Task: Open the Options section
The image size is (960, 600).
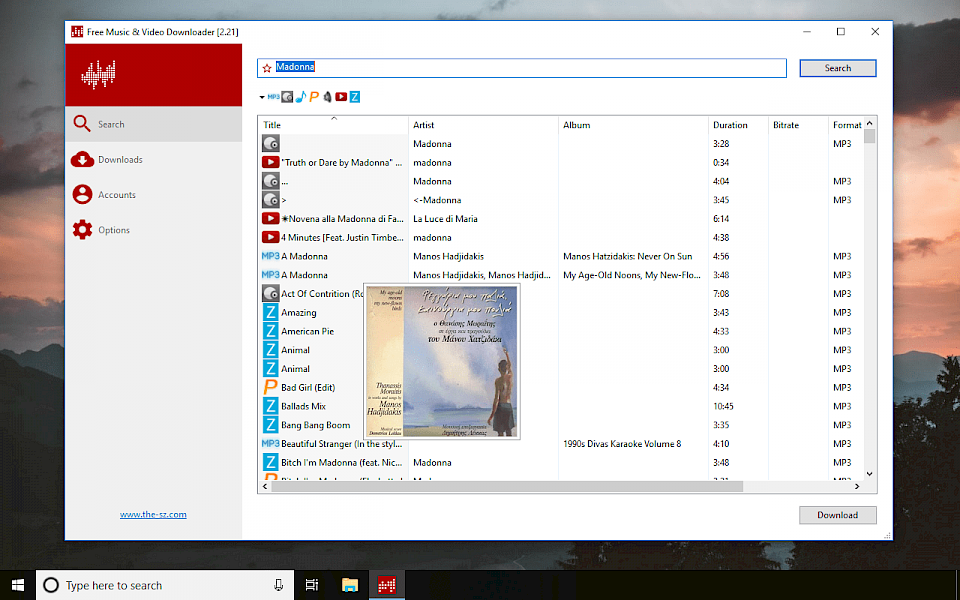Action: click(154, 230)
